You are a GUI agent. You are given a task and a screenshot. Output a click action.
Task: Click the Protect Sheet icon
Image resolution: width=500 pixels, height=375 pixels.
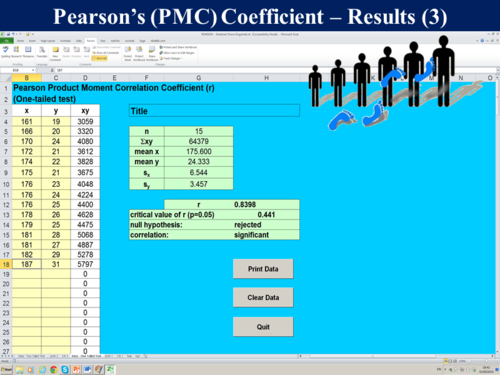[128, 53]
